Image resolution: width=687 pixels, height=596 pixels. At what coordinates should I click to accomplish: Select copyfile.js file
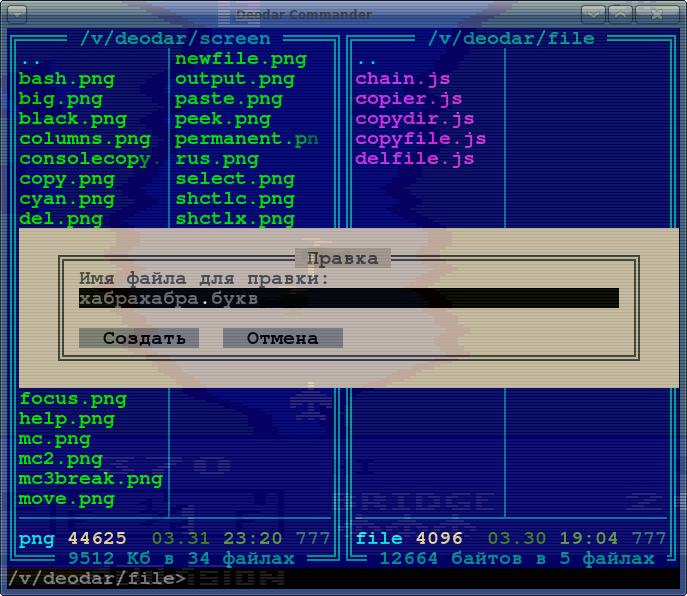tap(421, 139)
